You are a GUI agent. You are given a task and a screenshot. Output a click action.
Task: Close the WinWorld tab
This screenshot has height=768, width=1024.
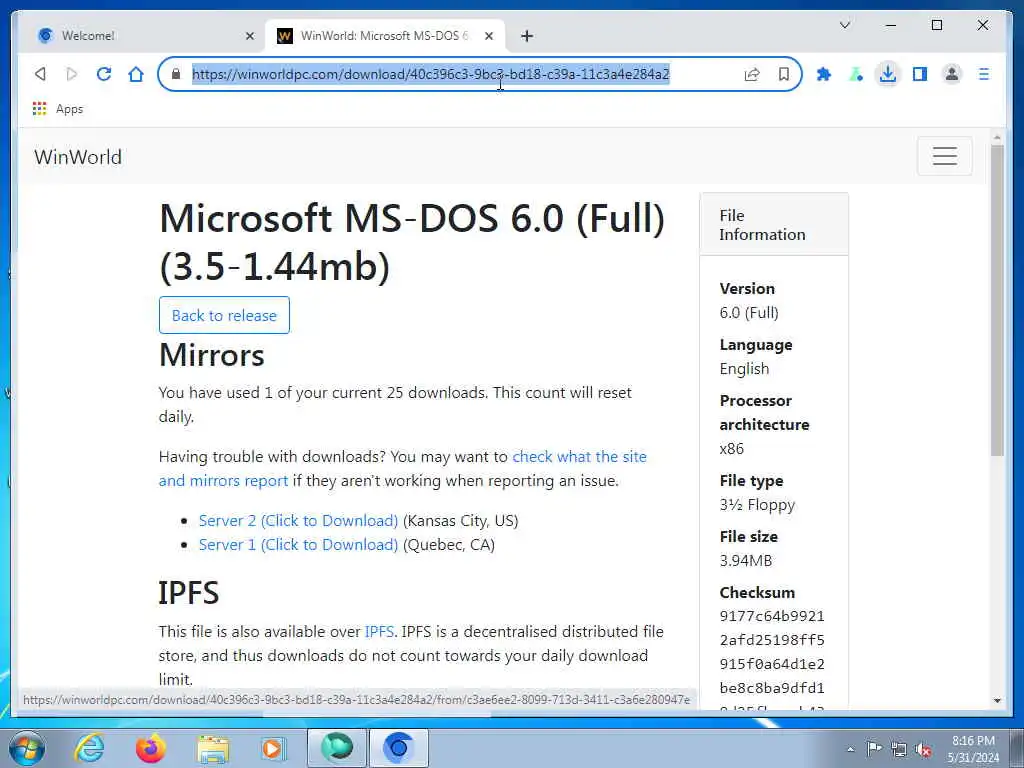(488, 36)
